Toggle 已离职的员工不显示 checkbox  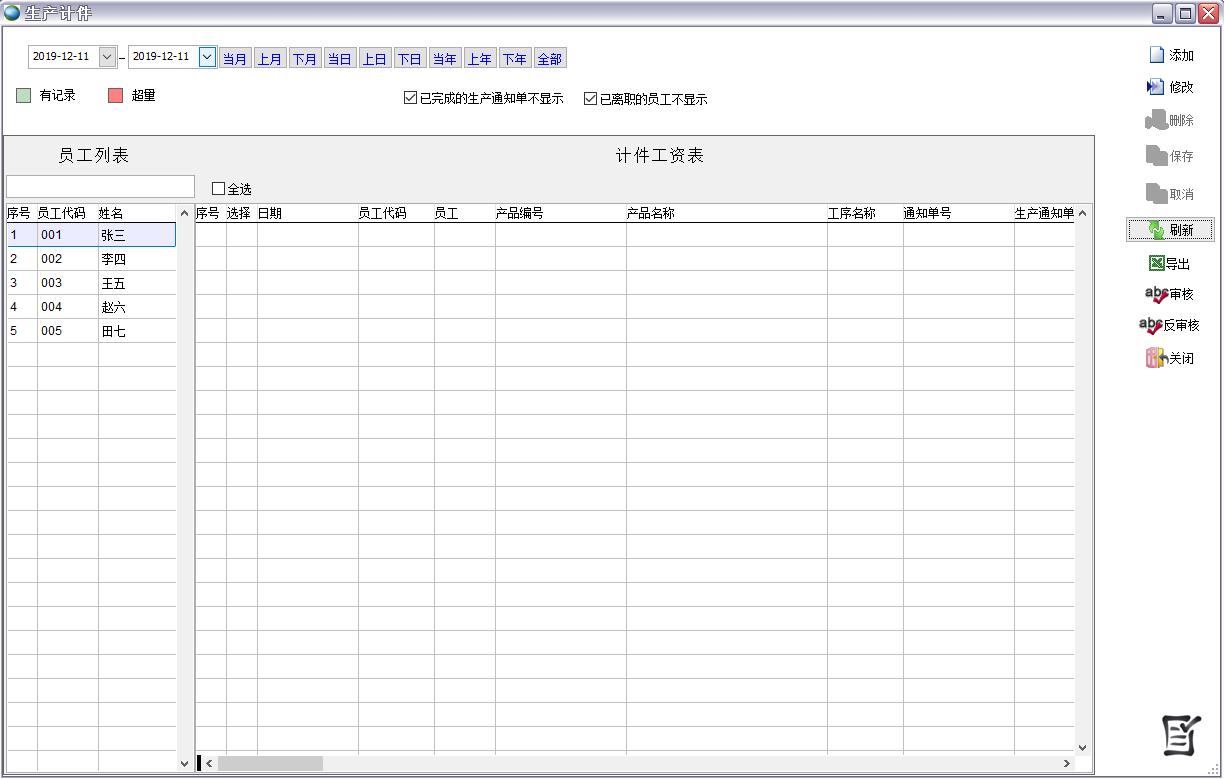(x=590, y=98)
